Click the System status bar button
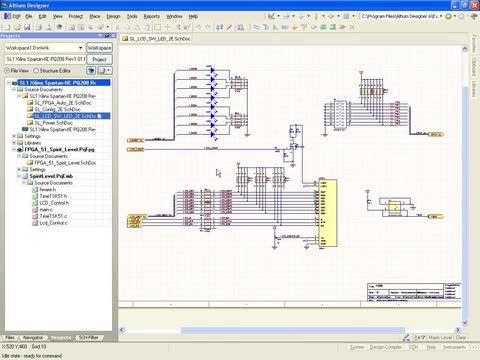The height and width of the screenshot is (360, 480). coord(357,347)
